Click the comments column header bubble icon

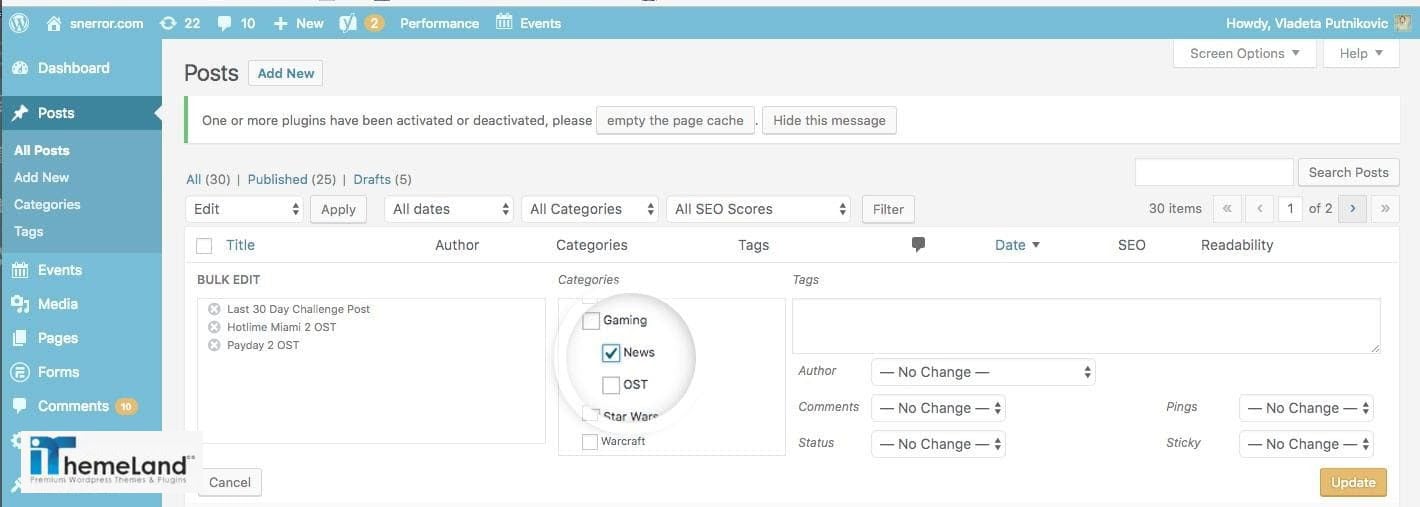(x=918, y=244)
